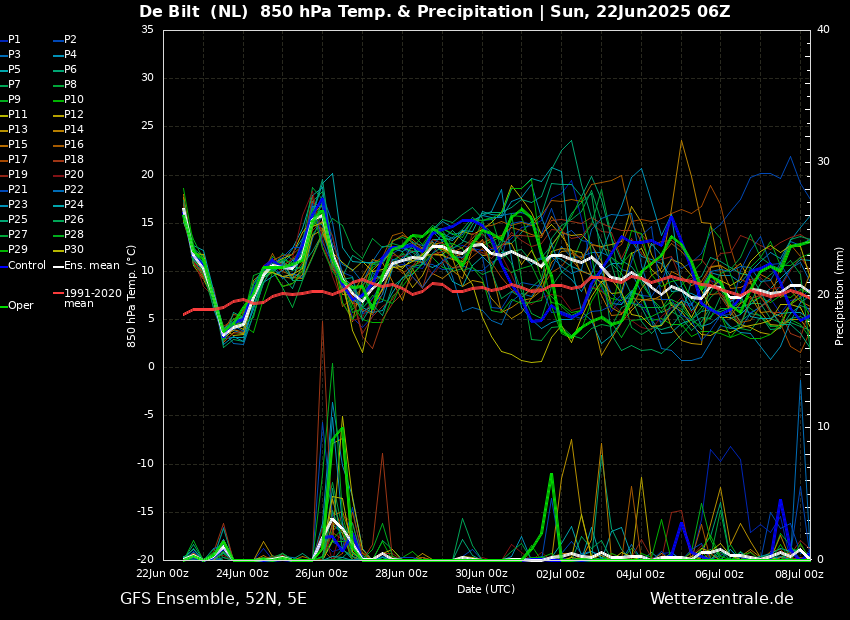Click the 22Jun 00z date tick
850x620 pixels.
[163, 574]
